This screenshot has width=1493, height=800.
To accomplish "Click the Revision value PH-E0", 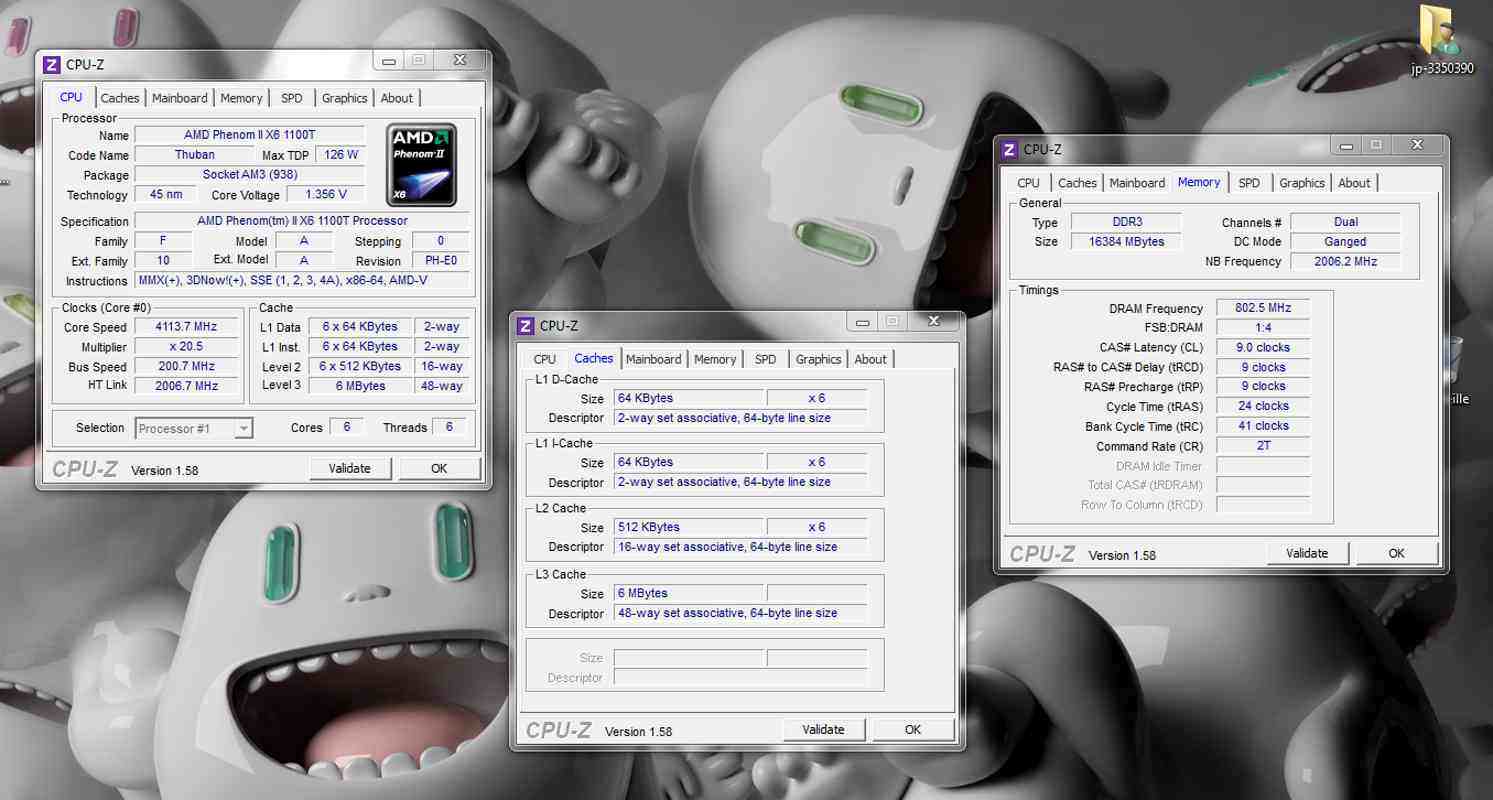I will click(440, 261).
